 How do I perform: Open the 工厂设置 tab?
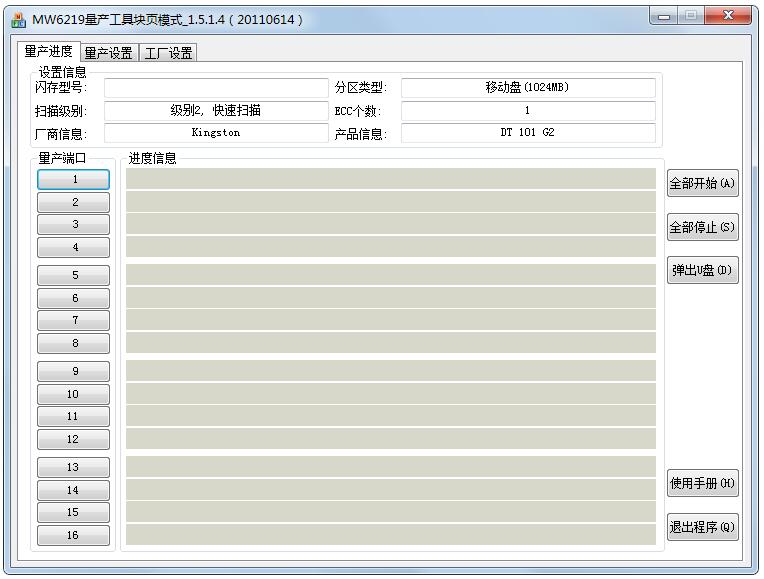(x=168, y=53)
